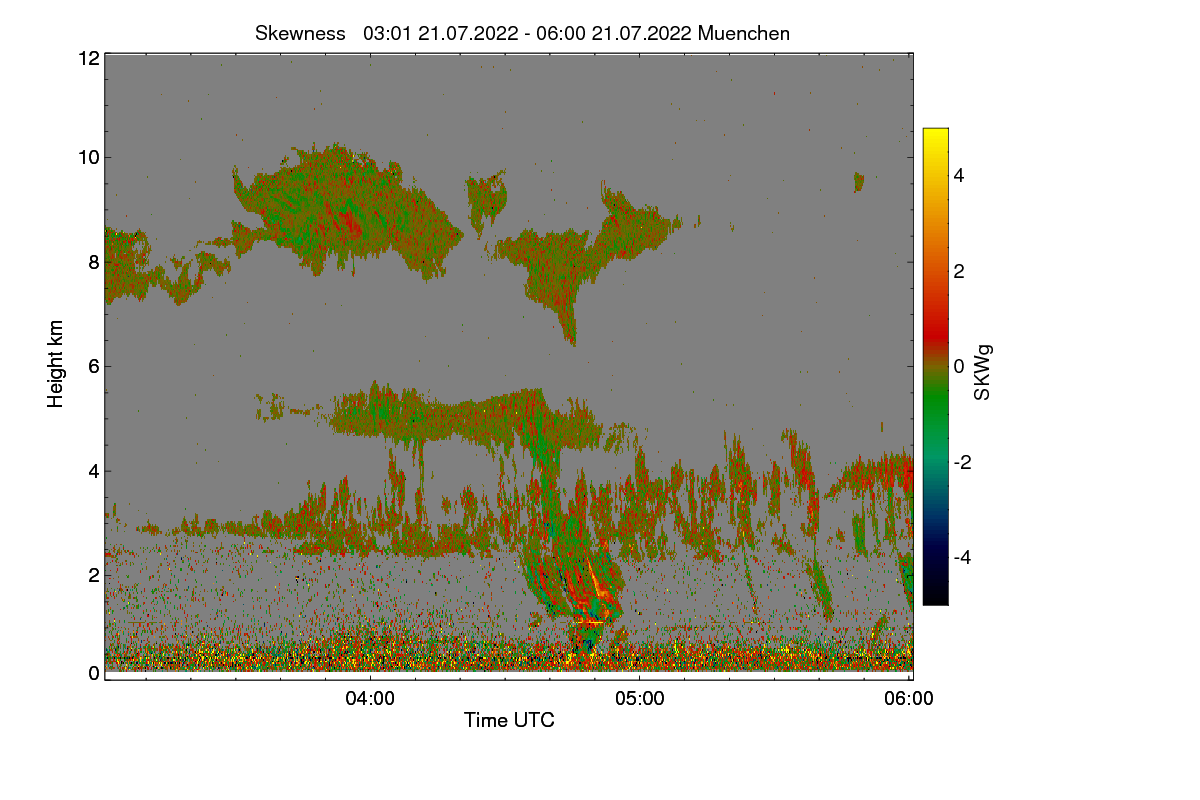This screenshot has height=800, width=1200.
Task: Click the colorbar value label 4
Action: 959,175
